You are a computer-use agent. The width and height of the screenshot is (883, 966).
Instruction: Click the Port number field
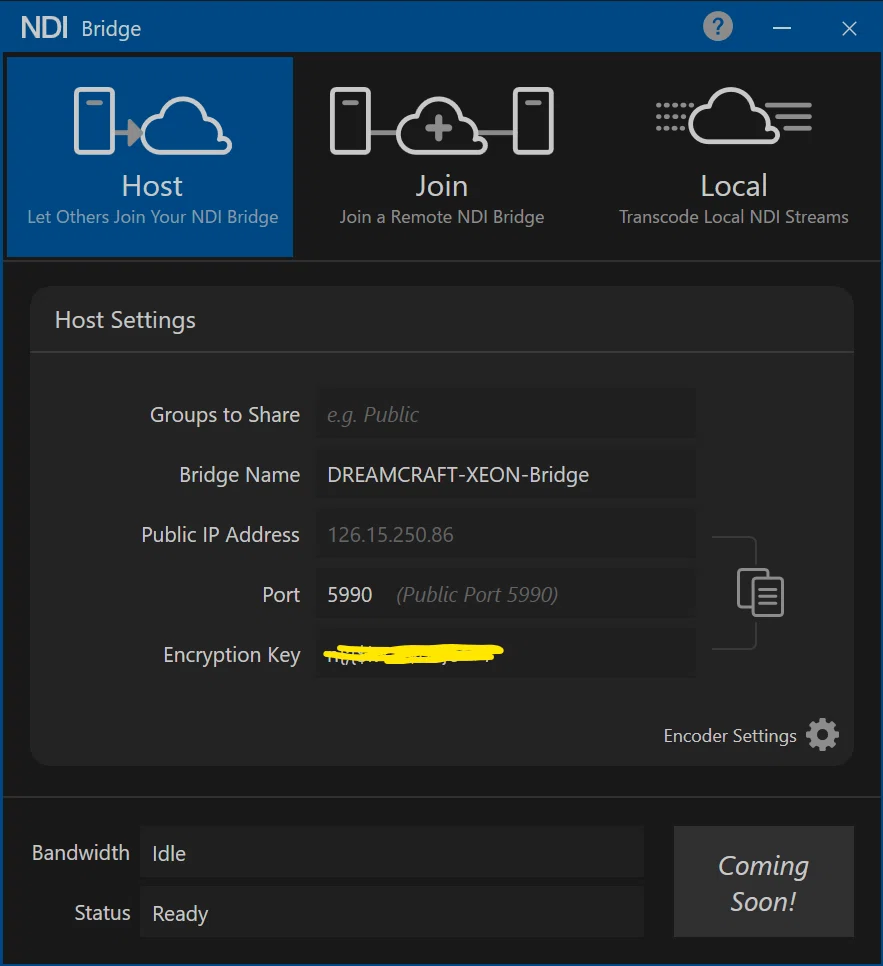tap(506, 595)
